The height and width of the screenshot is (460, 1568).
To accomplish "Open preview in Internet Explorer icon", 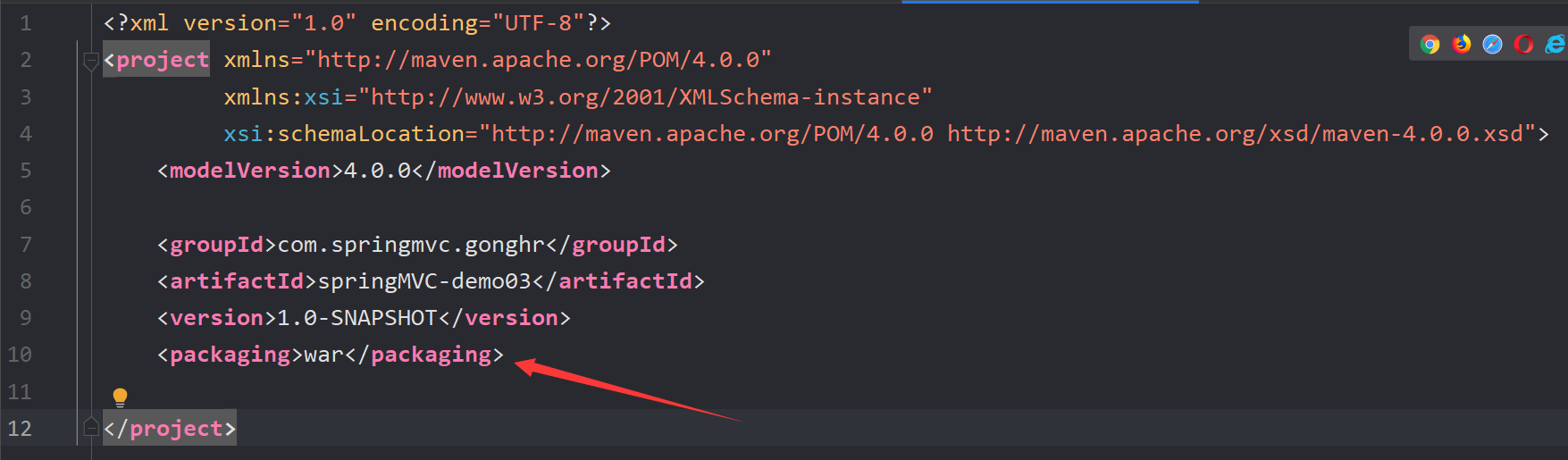I will pyautogui.click(x=1555, y=44).
